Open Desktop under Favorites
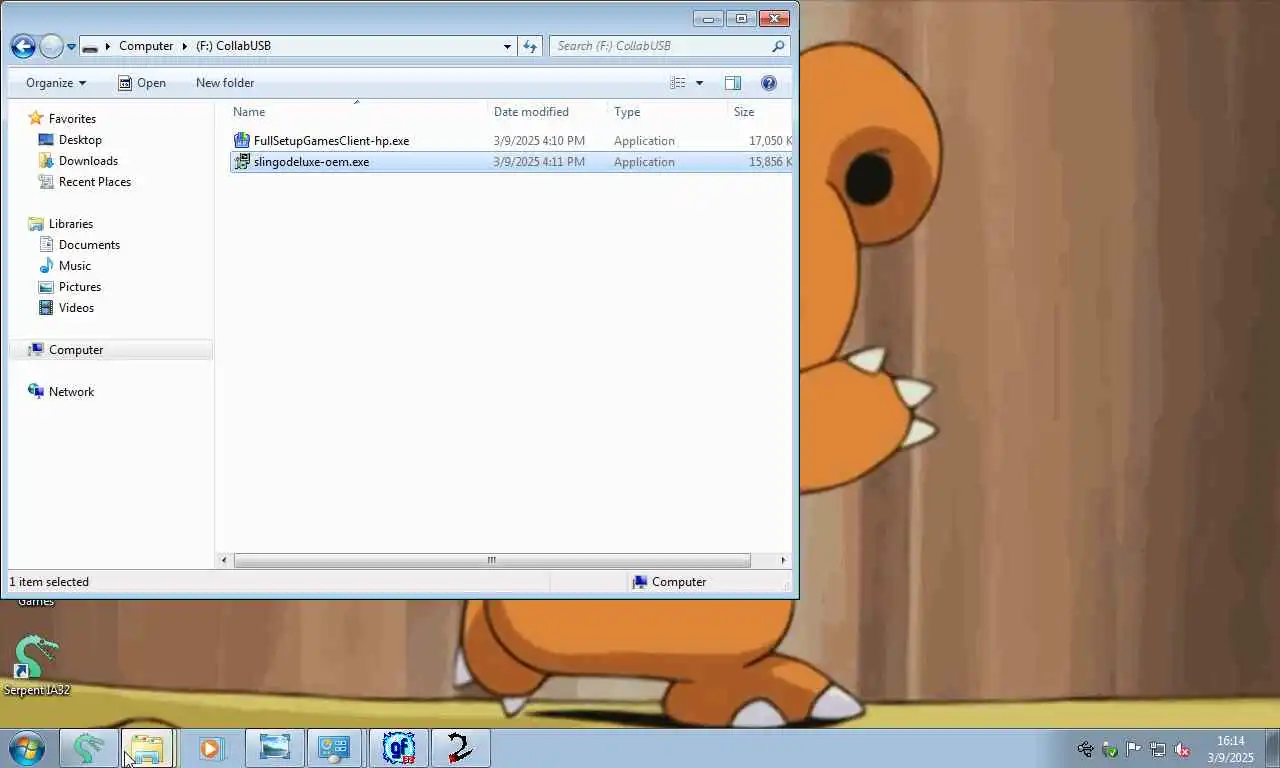 pos(80,140)
